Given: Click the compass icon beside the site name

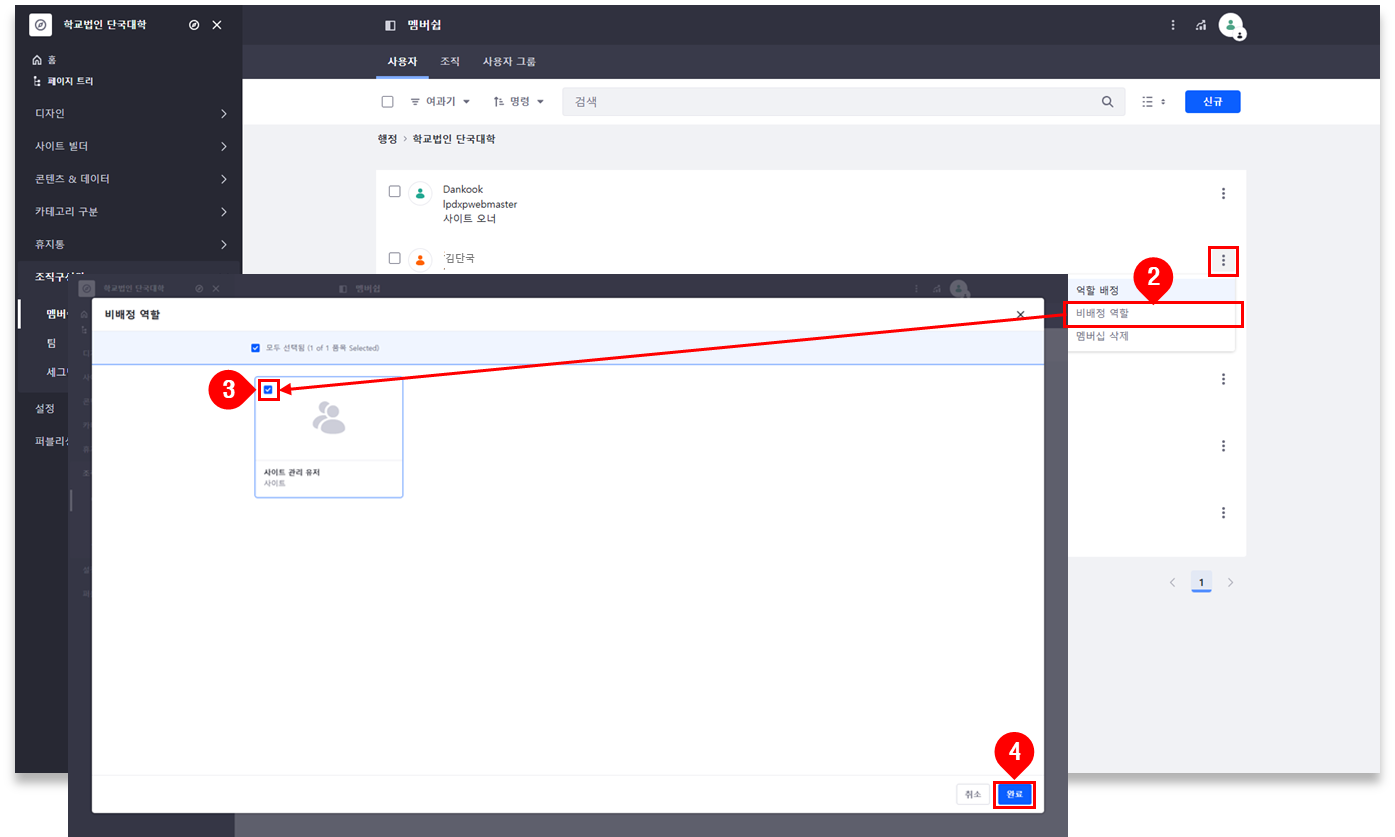Looking at the screenshot, I should pos(193,25).
